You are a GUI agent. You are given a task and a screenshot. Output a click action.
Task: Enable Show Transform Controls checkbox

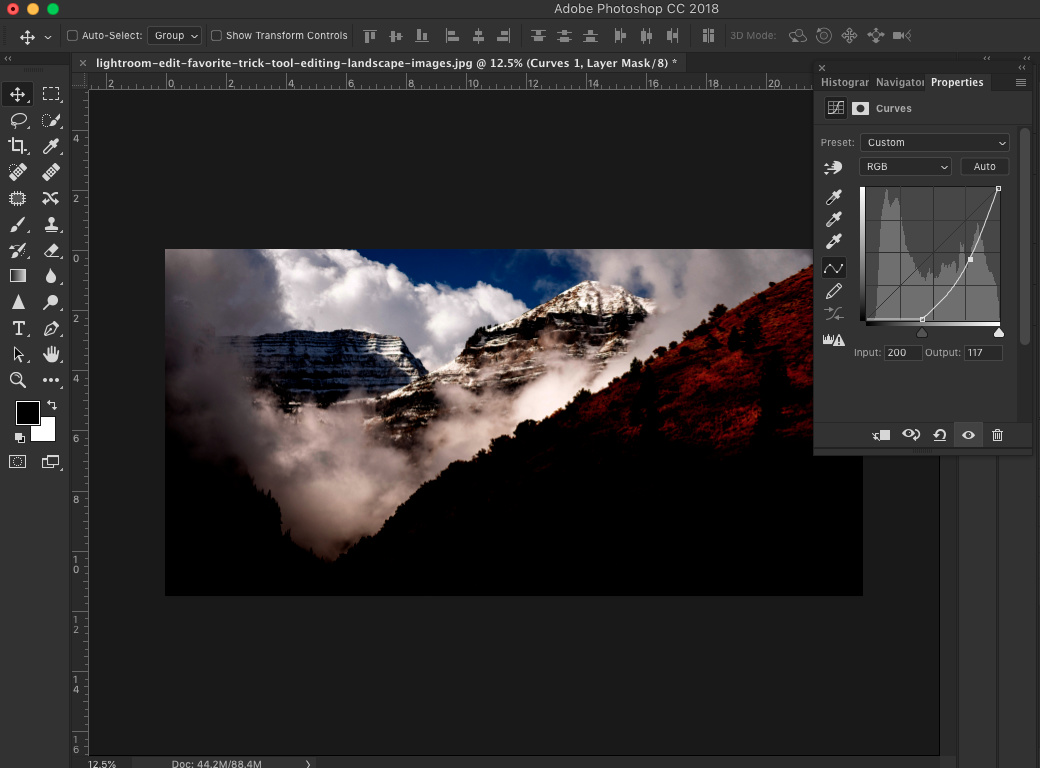tap(216, 36)
